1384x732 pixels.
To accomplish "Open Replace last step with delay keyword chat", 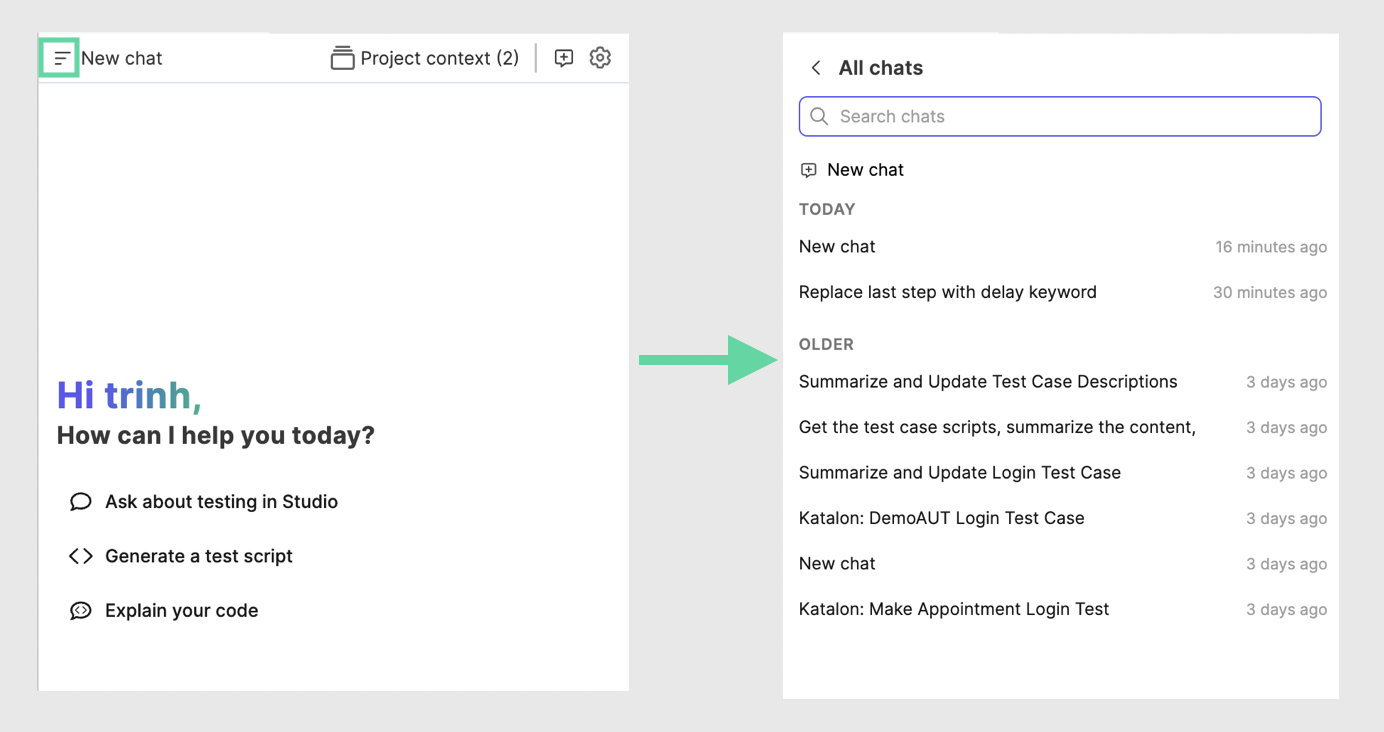I will 1063,292.
